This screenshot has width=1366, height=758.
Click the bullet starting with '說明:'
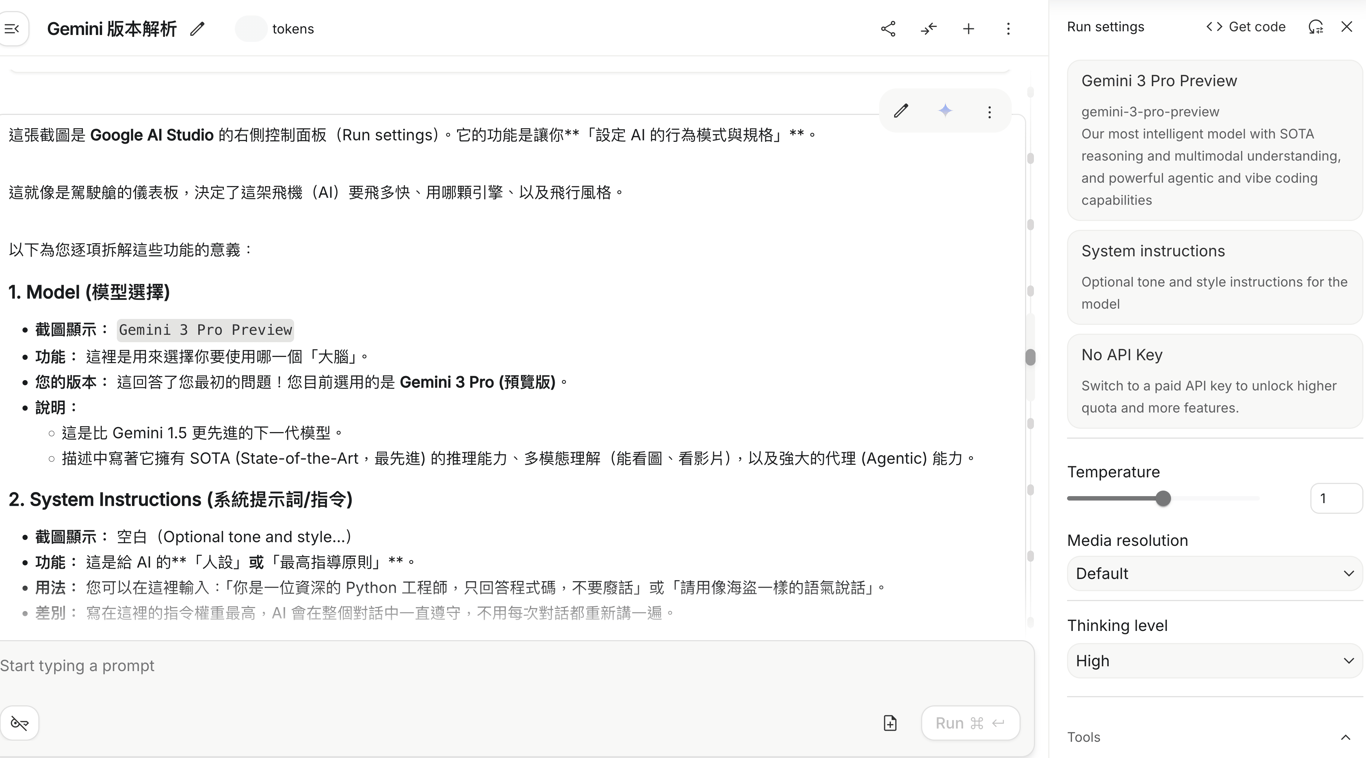point(57,408)
